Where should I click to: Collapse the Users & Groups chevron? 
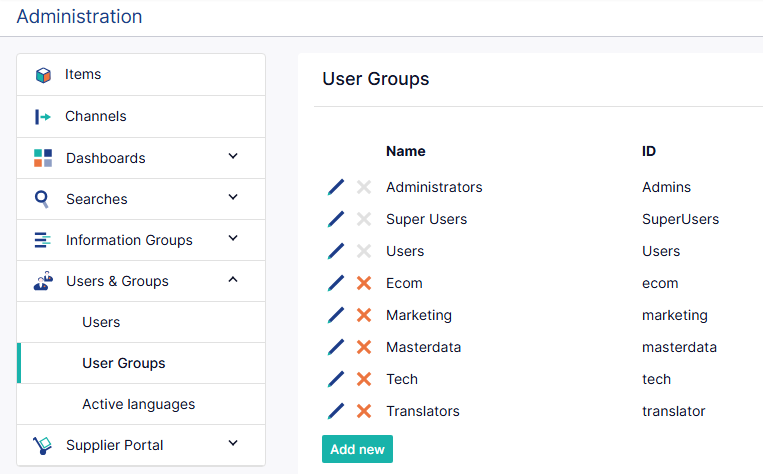[x=233, y=279]
